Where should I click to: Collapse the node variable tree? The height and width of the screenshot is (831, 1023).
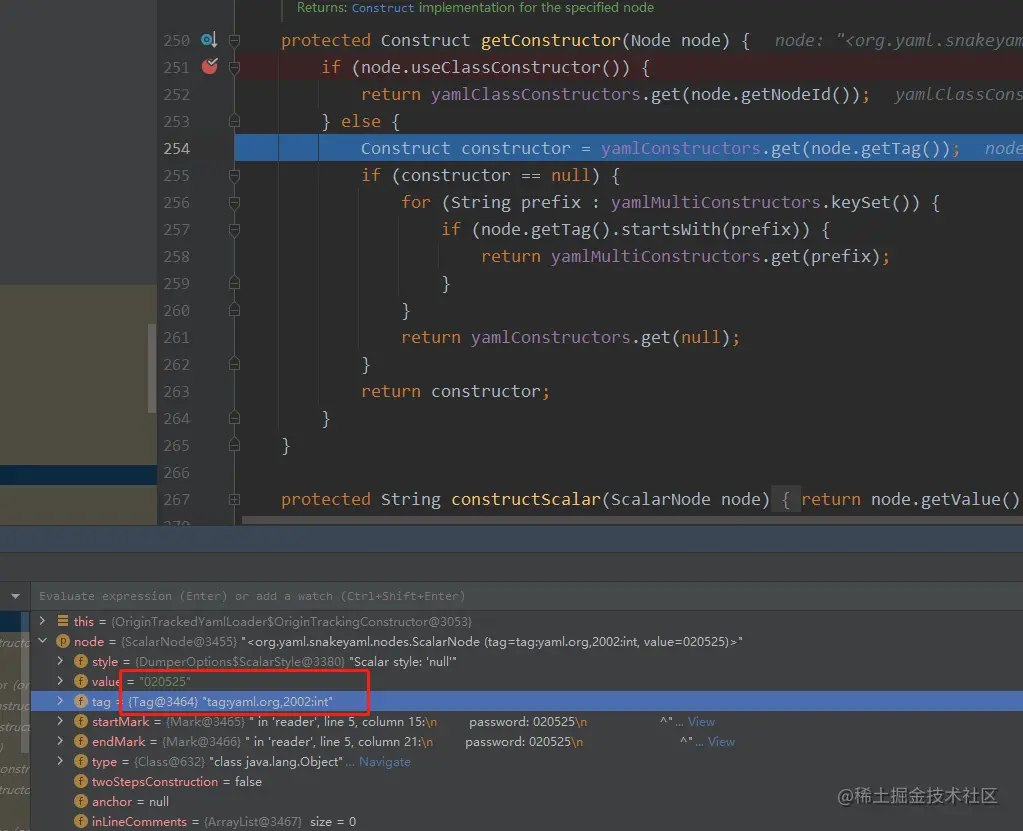point(42,641)
